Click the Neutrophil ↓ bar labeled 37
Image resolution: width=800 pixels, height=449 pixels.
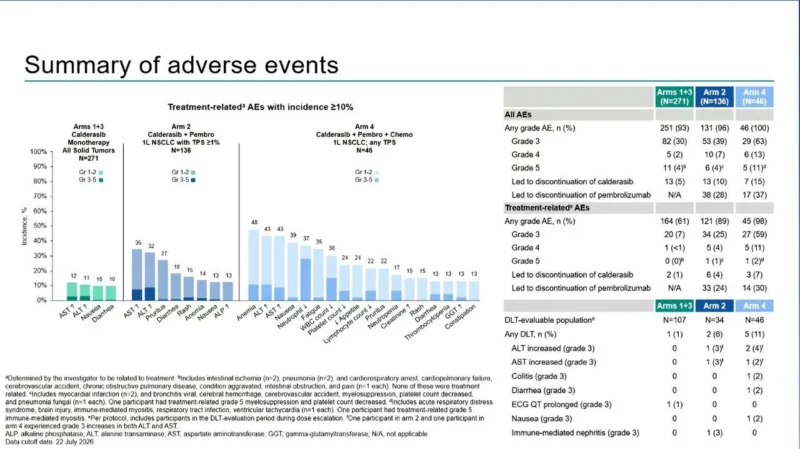[x=306, y=273]
